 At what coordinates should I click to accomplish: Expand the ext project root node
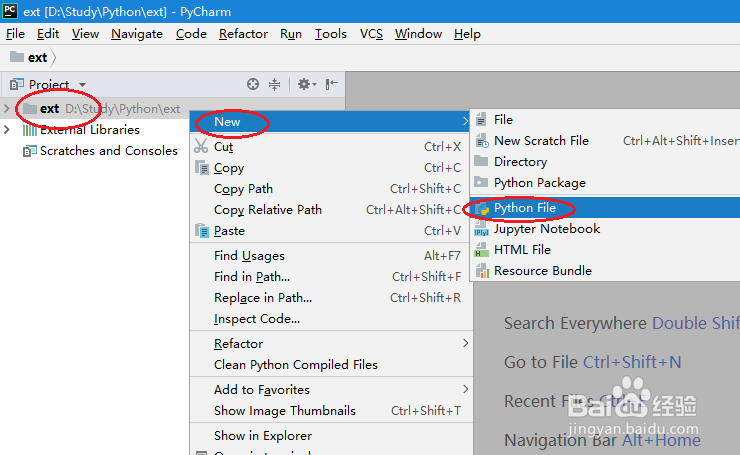(6, 109)
